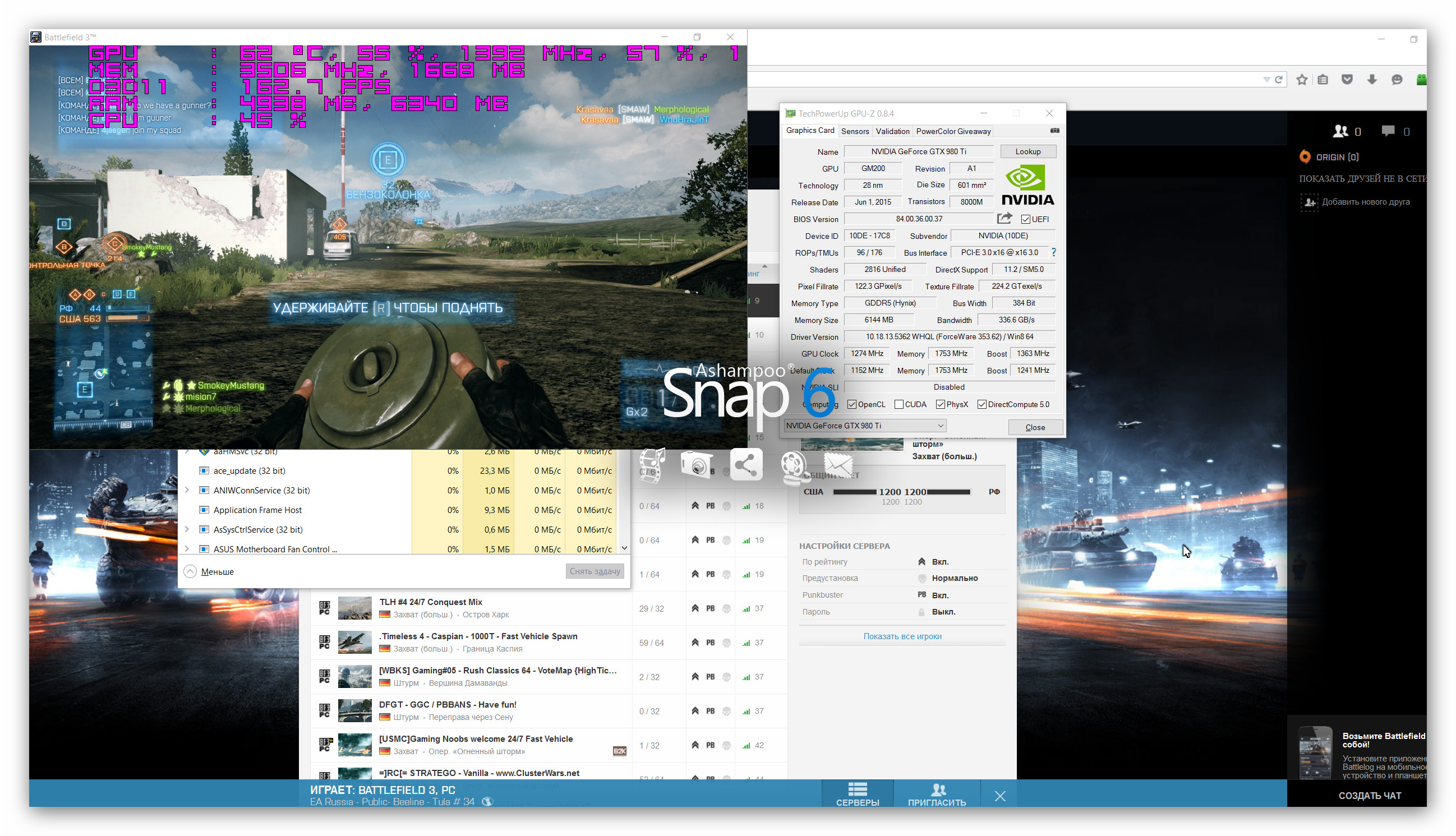
Task: Enable the CUDA checkbox
Action: coord(899,405)
